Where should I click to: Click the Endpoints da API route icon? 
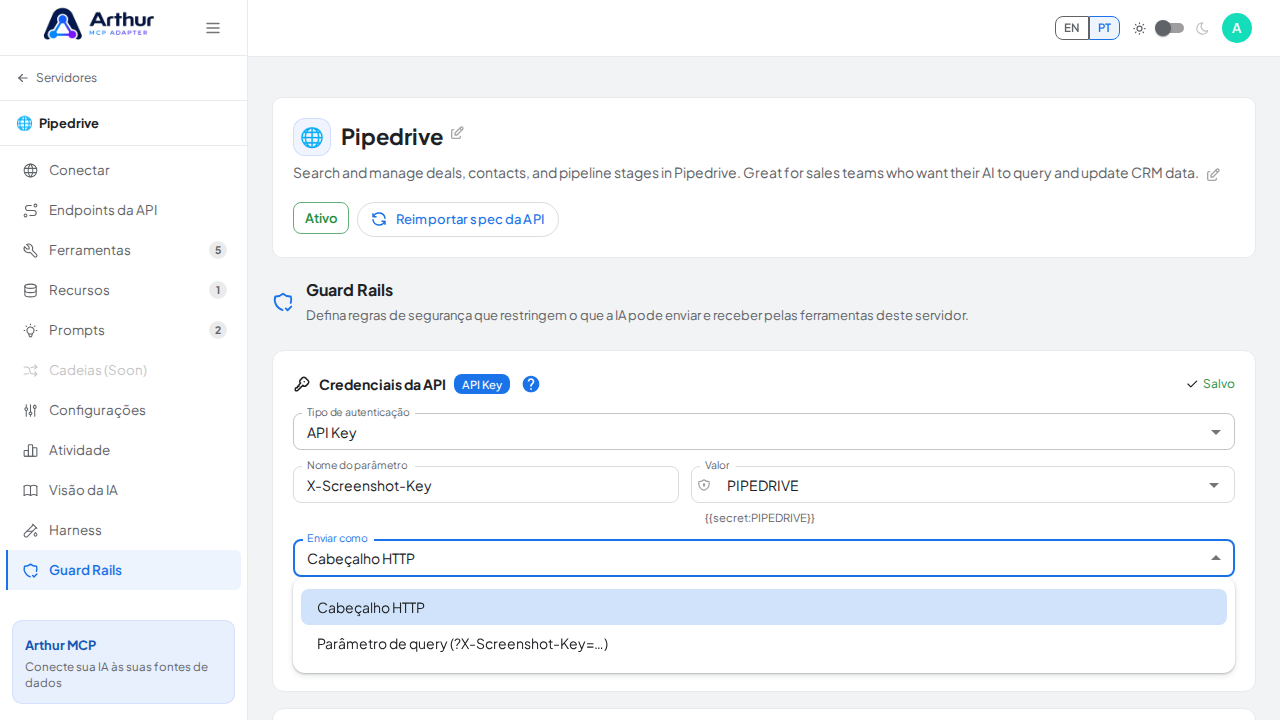[31, 210]
